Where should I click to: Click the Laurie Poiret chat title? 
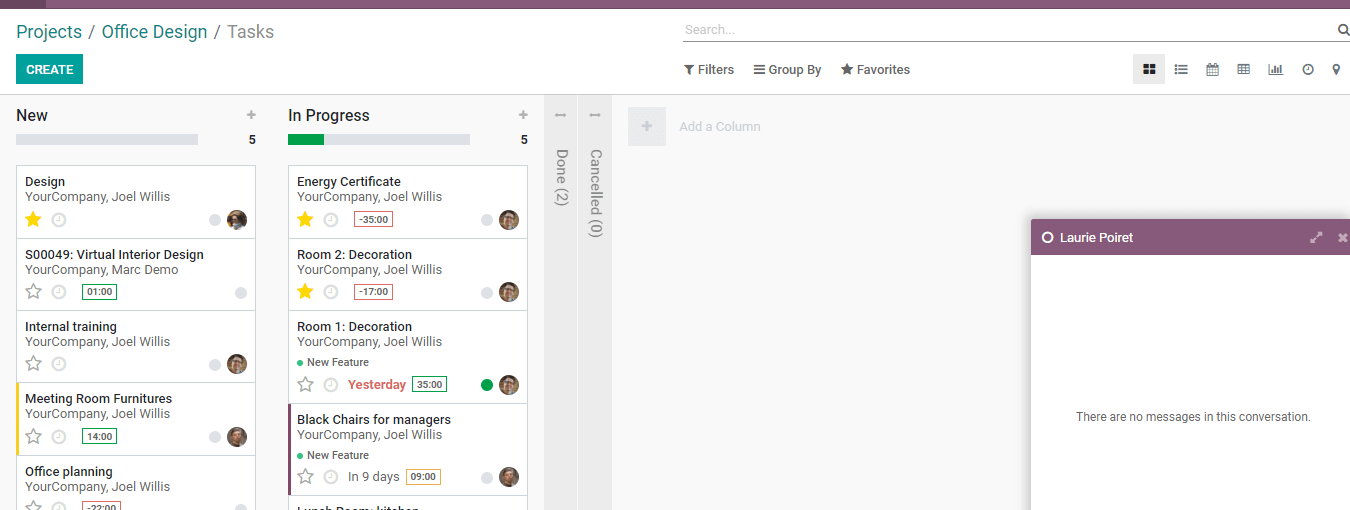[1096, 238]
